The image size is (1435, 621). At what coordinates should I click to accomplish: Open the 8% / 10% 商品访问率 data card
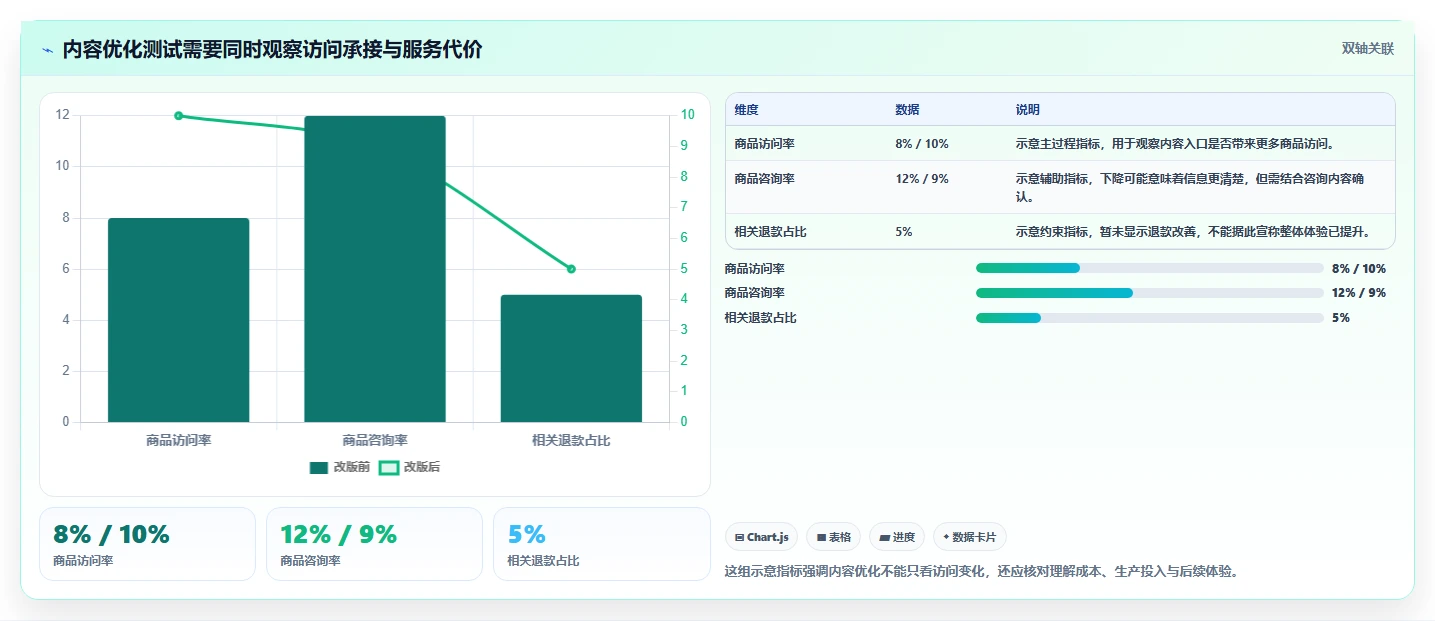click(147, 544)
